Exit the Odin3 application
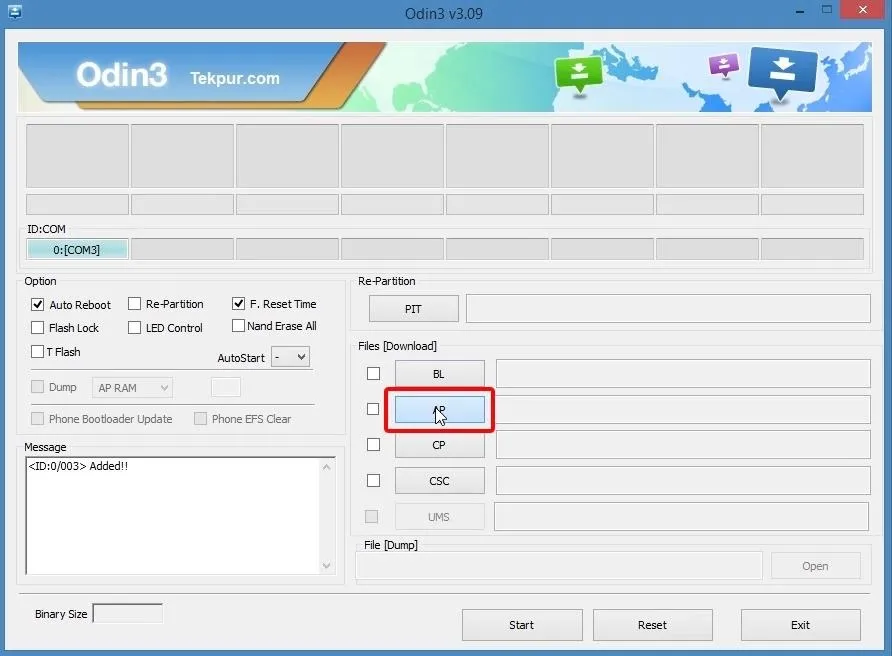The height and width of the screenshot is (656, 892). 800,625
